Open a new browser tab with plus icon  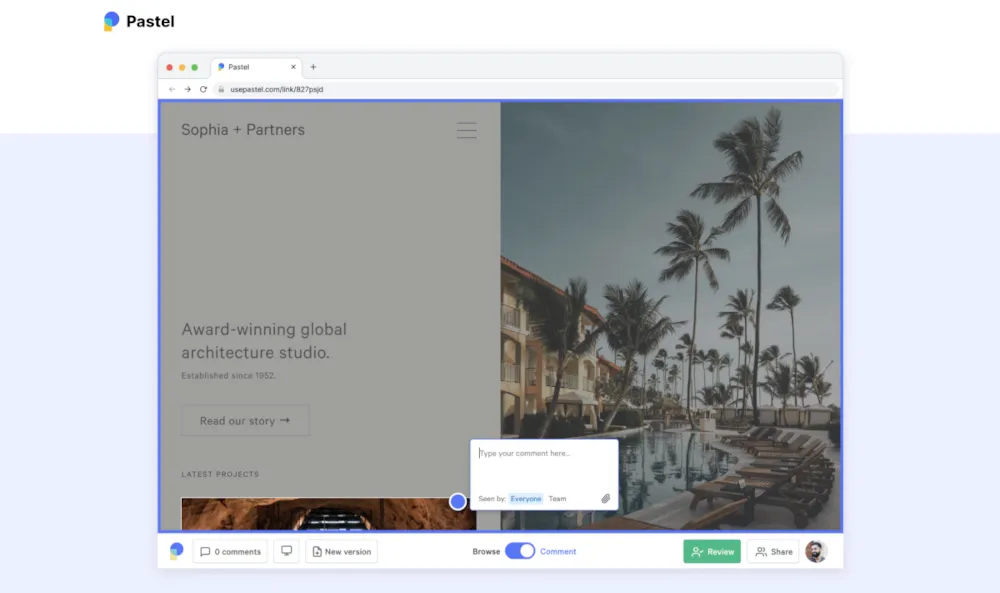coord(313,67)
